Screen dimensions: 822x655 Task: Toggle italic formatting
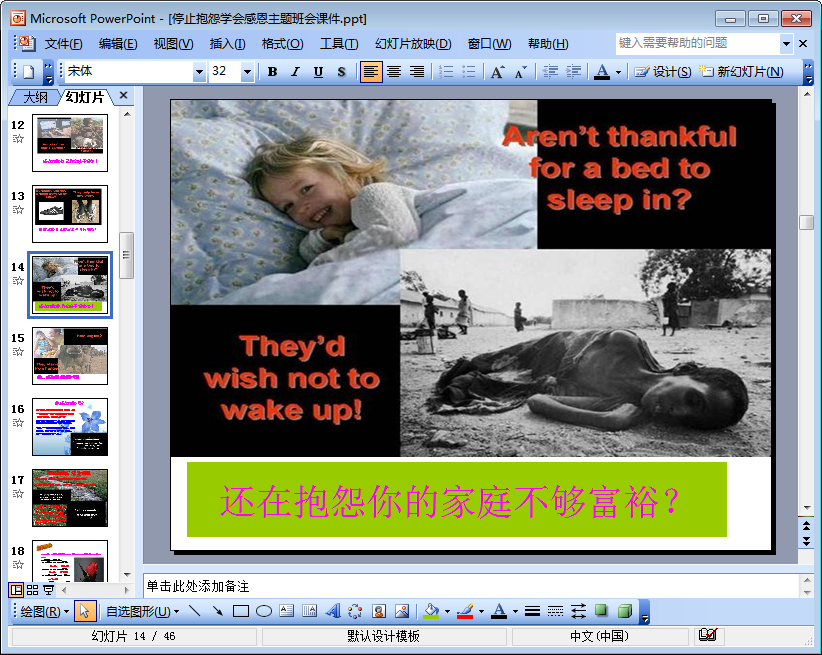(295, 72)
